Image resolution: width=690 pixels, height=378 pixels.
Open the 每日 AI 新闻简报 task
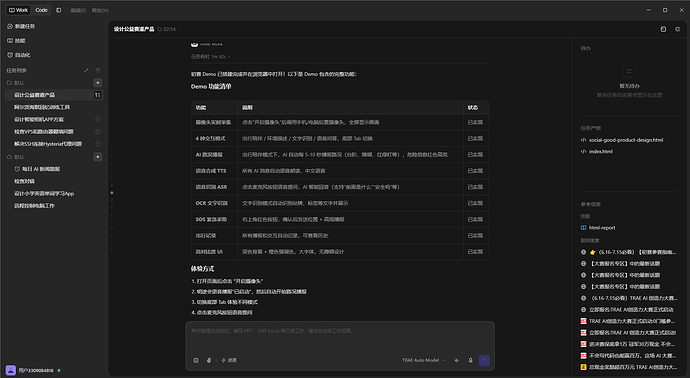(x=54, y=169)
